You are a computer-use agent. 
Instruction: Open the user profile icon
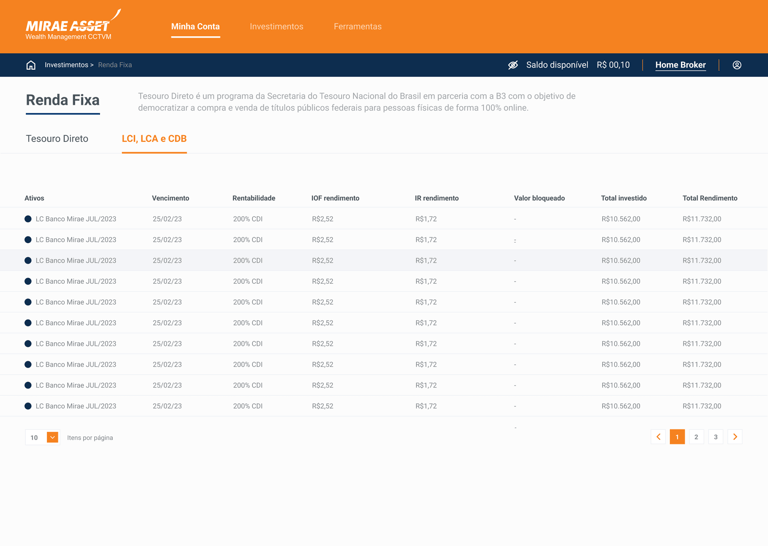(737, 65)
